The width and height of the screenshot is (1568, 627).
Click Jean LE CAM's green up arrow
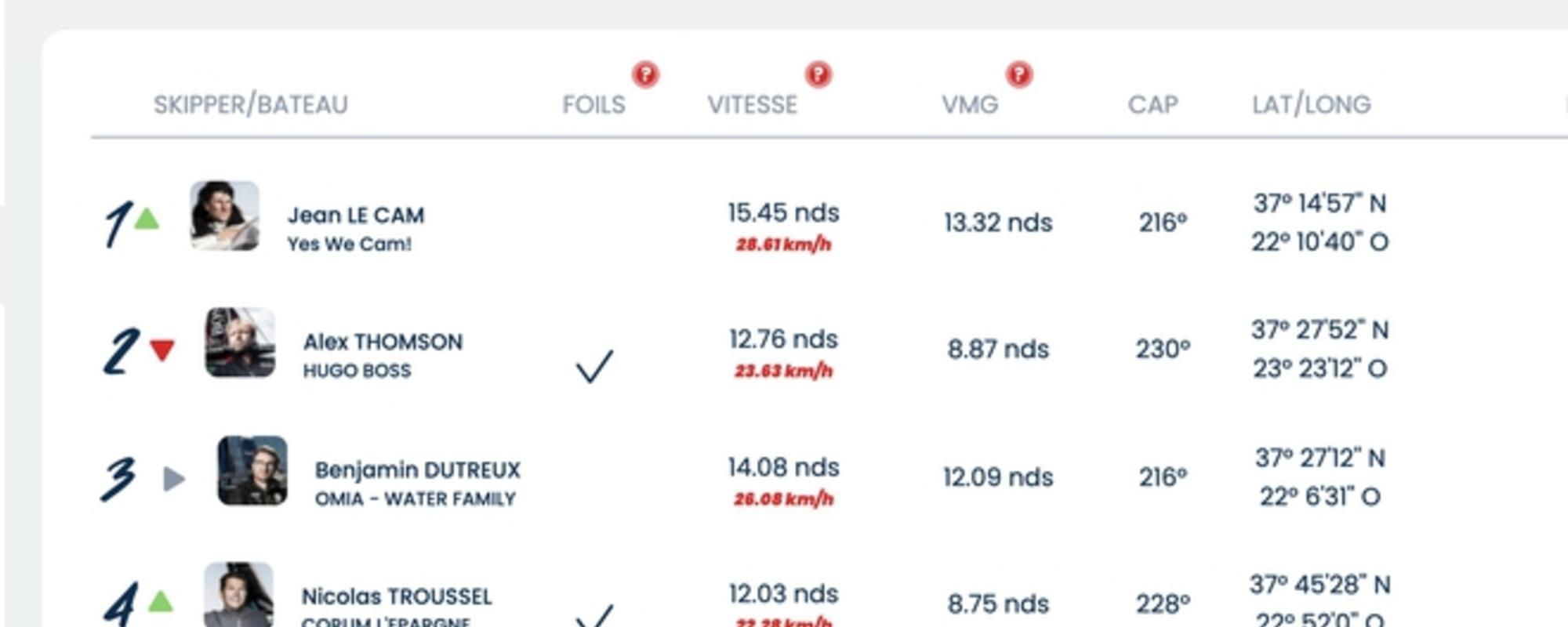[147, 219]
